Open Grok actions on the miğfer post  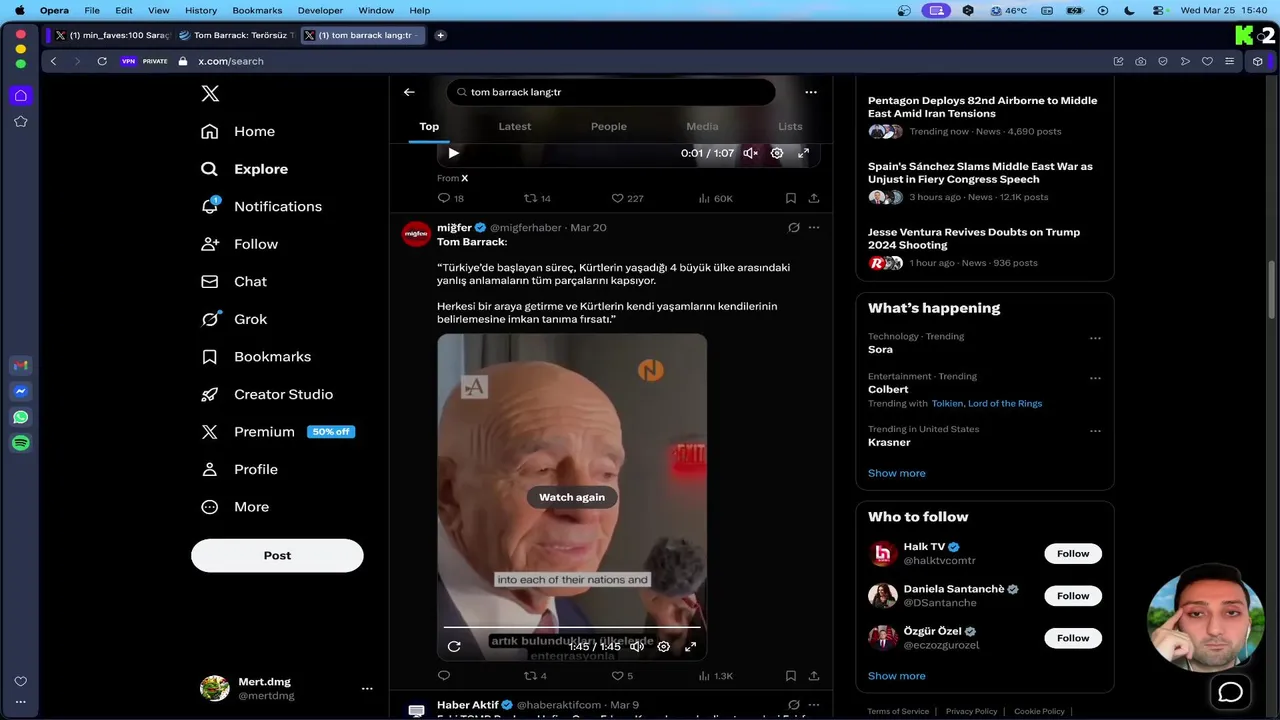[794, 228]
